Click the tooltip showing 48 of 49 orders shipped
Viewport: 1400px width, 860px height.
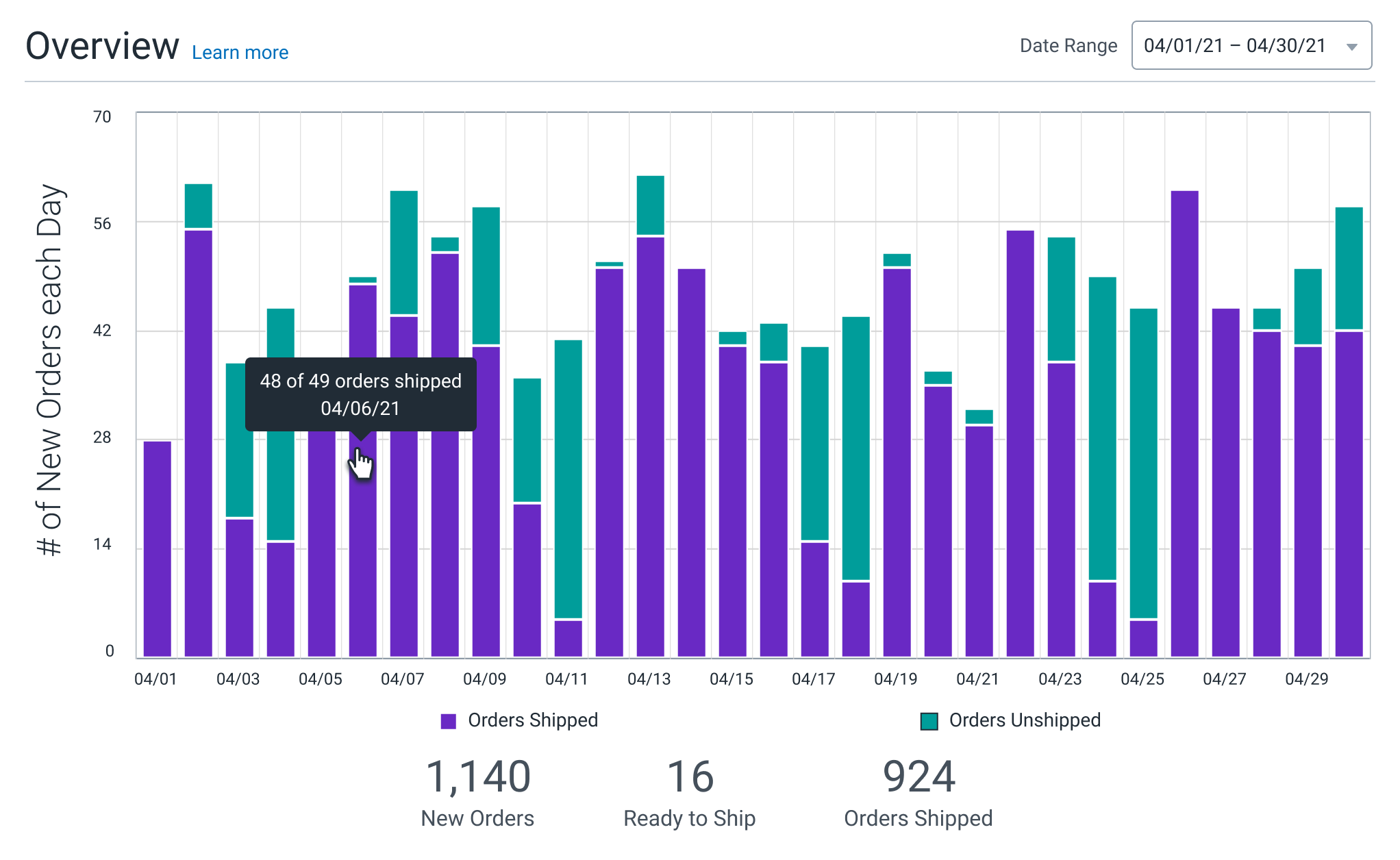[361, 395]
